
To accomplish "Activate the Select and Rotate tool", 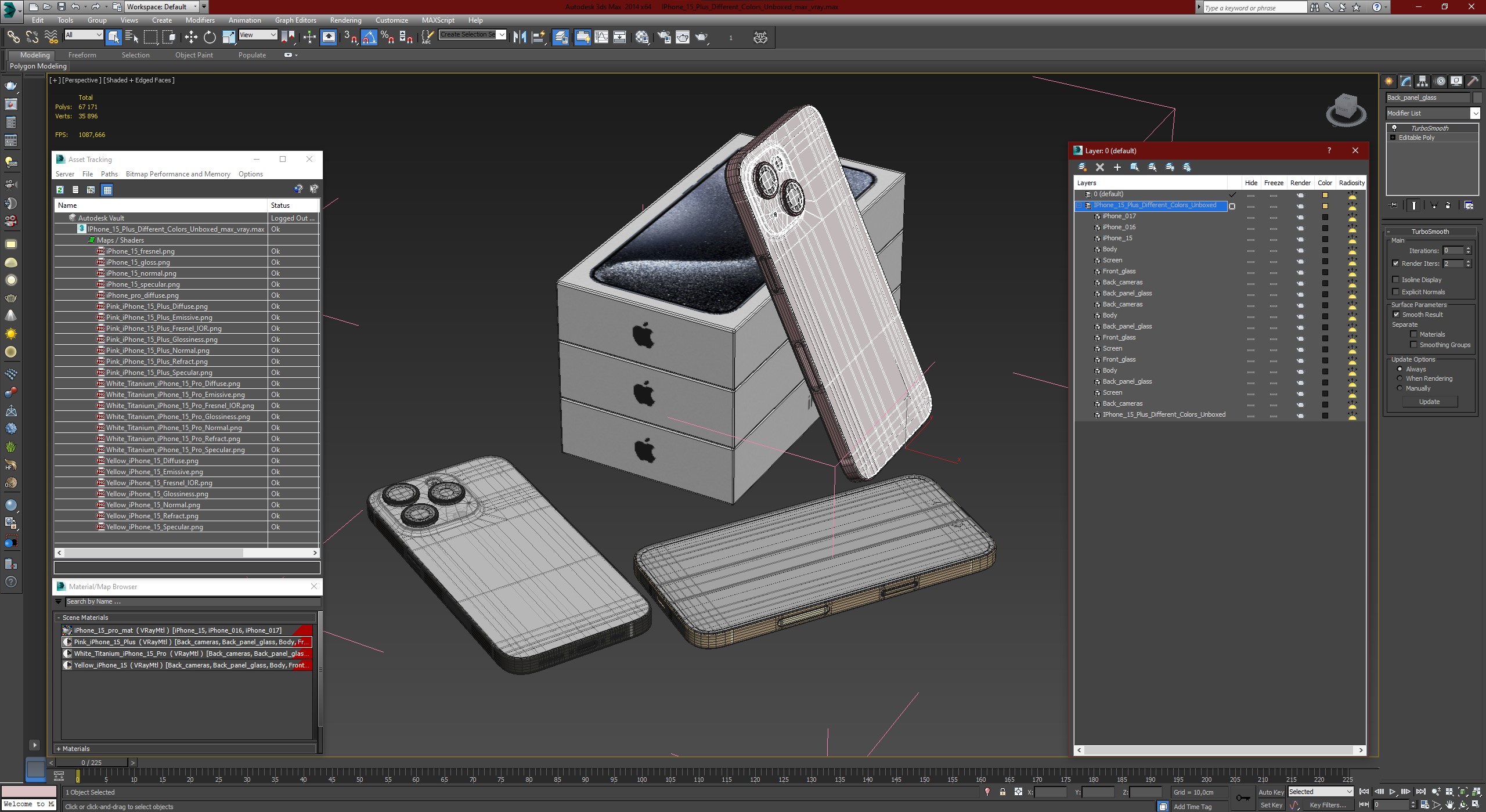I will tap(210, 37).
